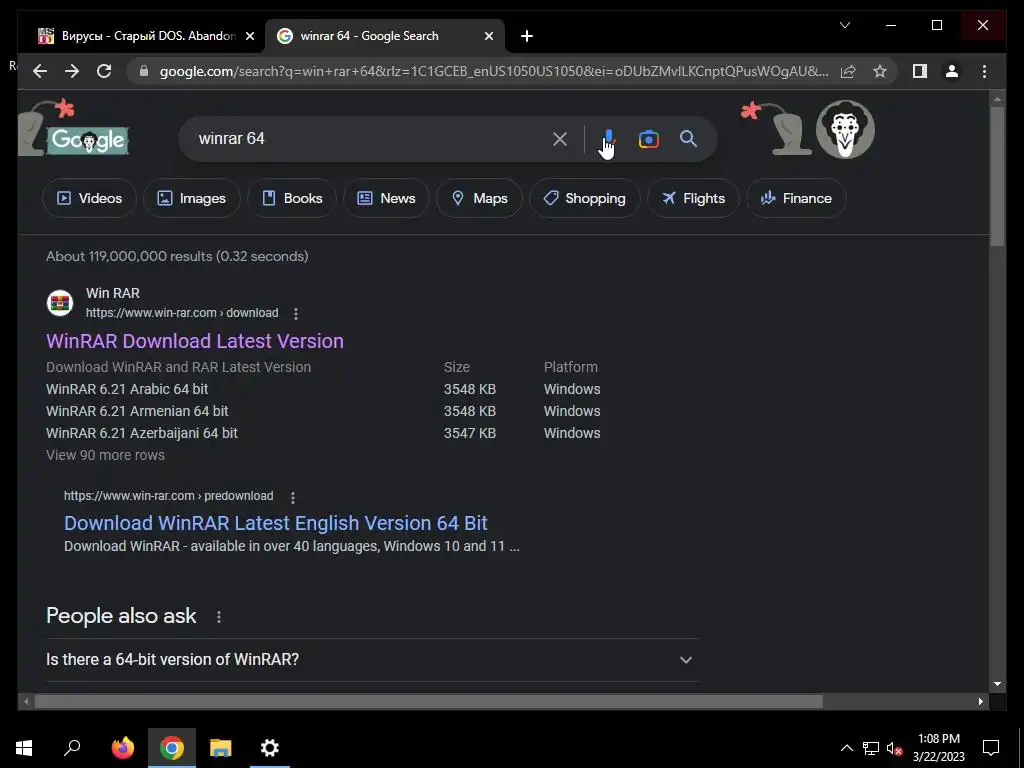
Task: Open File Explorer from the taskbar
Action: (221, 748)
